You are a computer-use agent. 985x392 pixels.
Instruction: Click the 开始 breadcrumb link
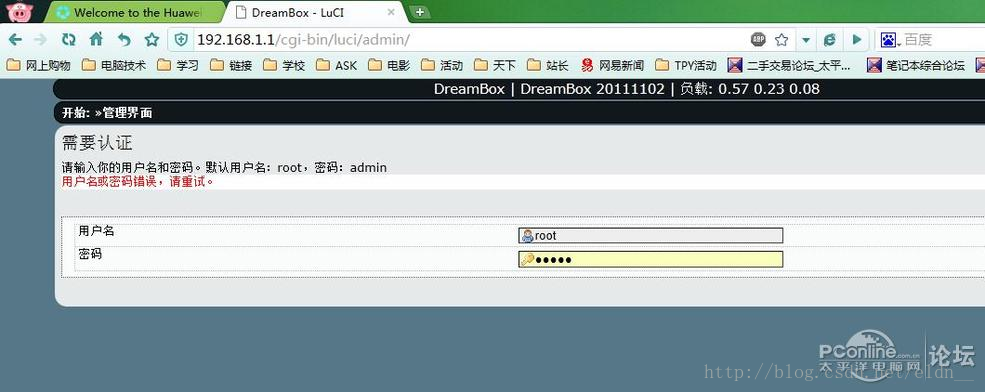75,113
